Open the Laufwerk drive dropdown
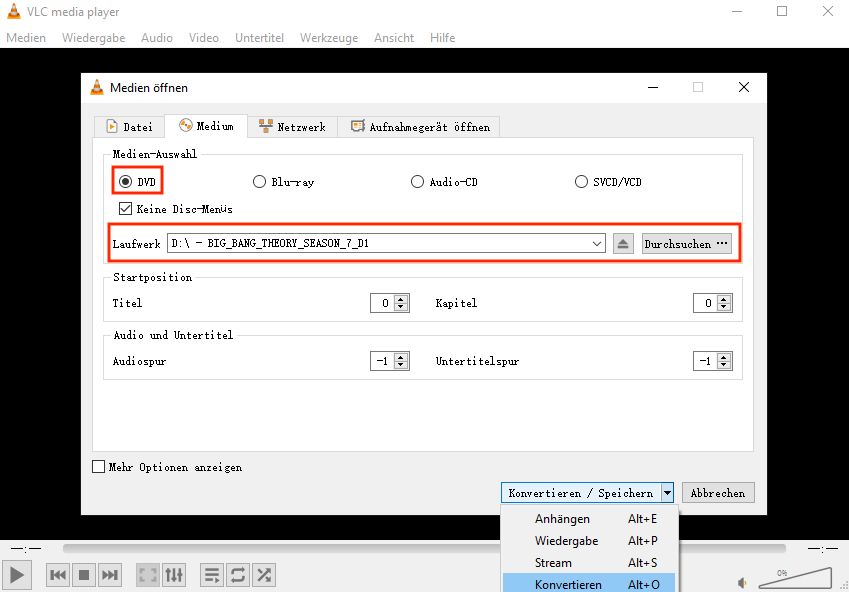The image size is (849, 592). (597, 243)
